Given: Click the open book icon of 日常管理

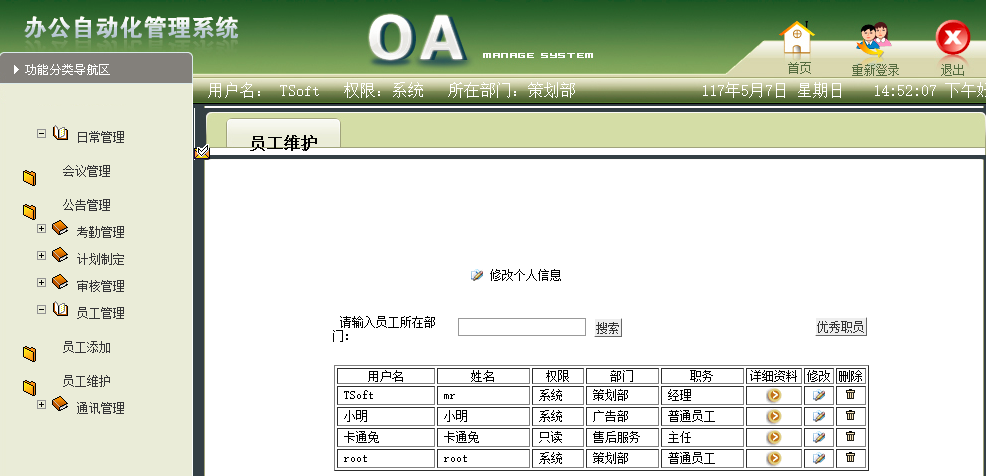Looking at the screenshot, I should click(x=60, y=133).
